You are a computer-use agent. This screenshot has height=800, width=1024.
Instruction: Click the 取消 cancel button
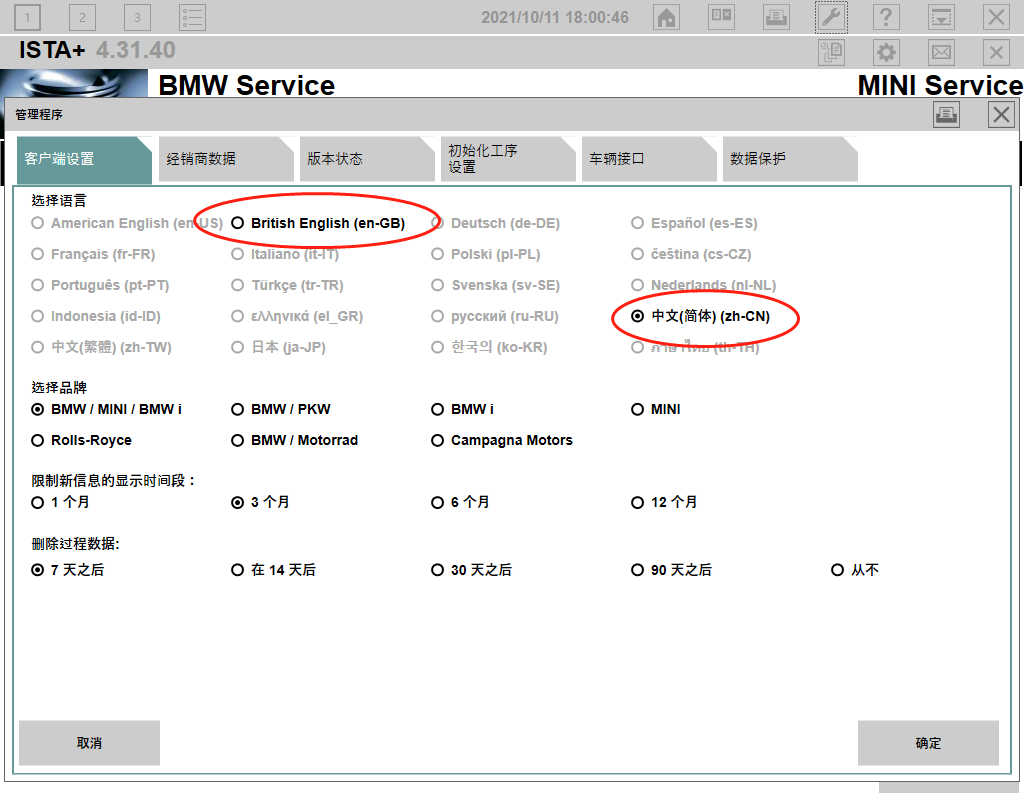(89, 743)
